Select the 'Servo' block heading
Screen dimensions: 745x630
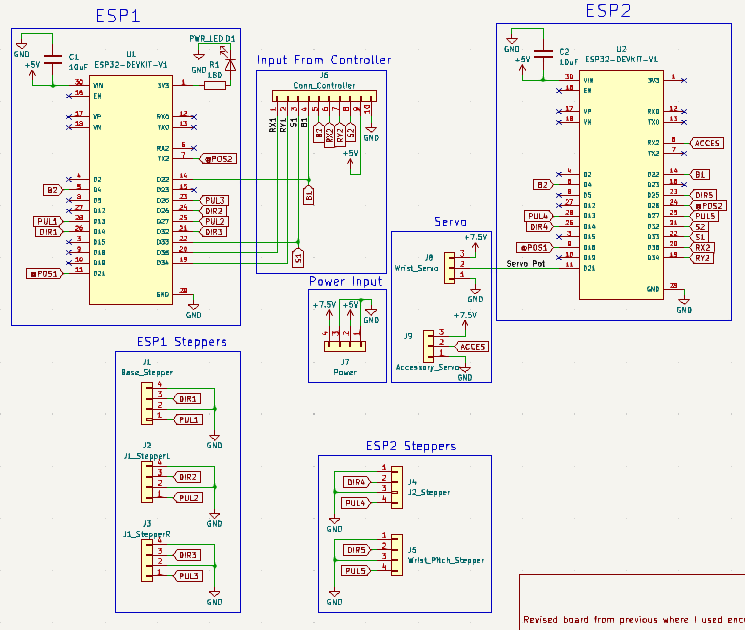(450, 222)
